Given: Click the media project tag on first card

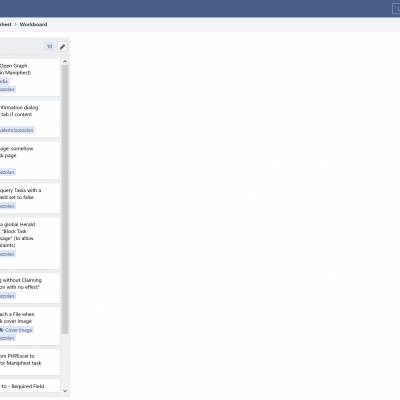Looking at the screenshot, I should coord(4,81).
